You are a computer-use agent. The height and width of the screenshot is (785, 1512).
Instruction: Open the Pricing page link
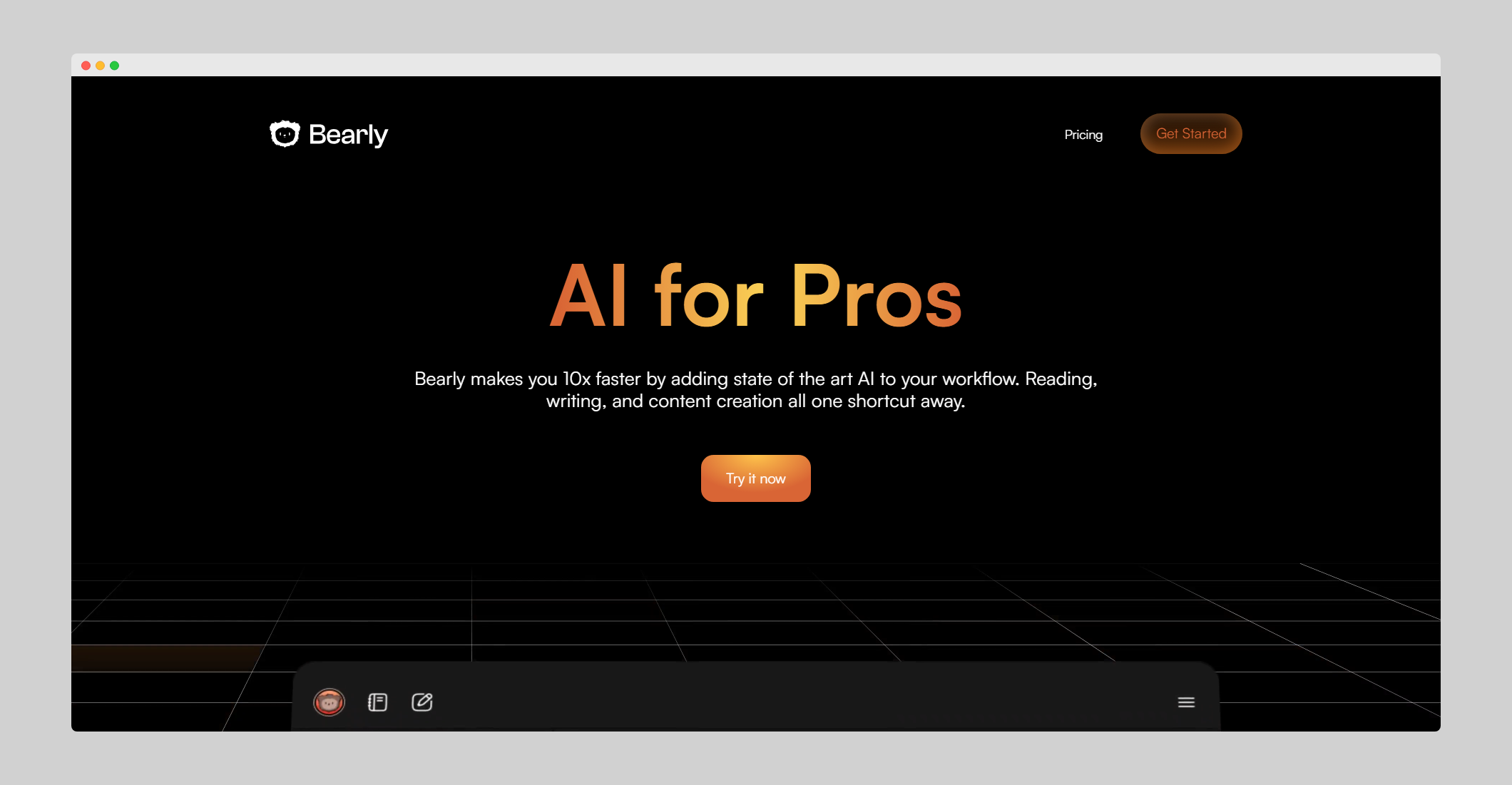1083,135
